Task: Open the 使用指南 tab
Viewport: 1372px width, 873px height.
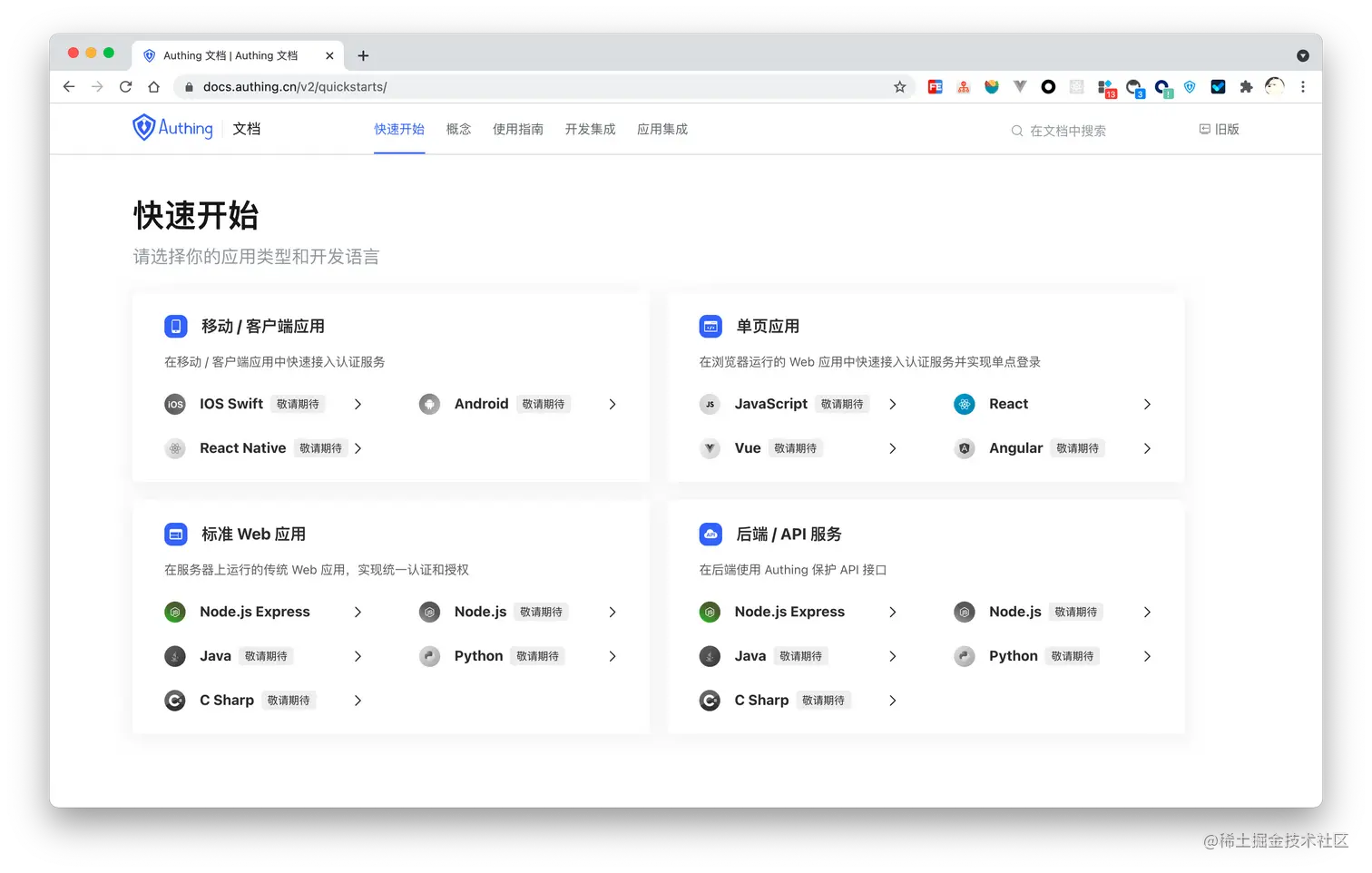Action: [518, 130]
